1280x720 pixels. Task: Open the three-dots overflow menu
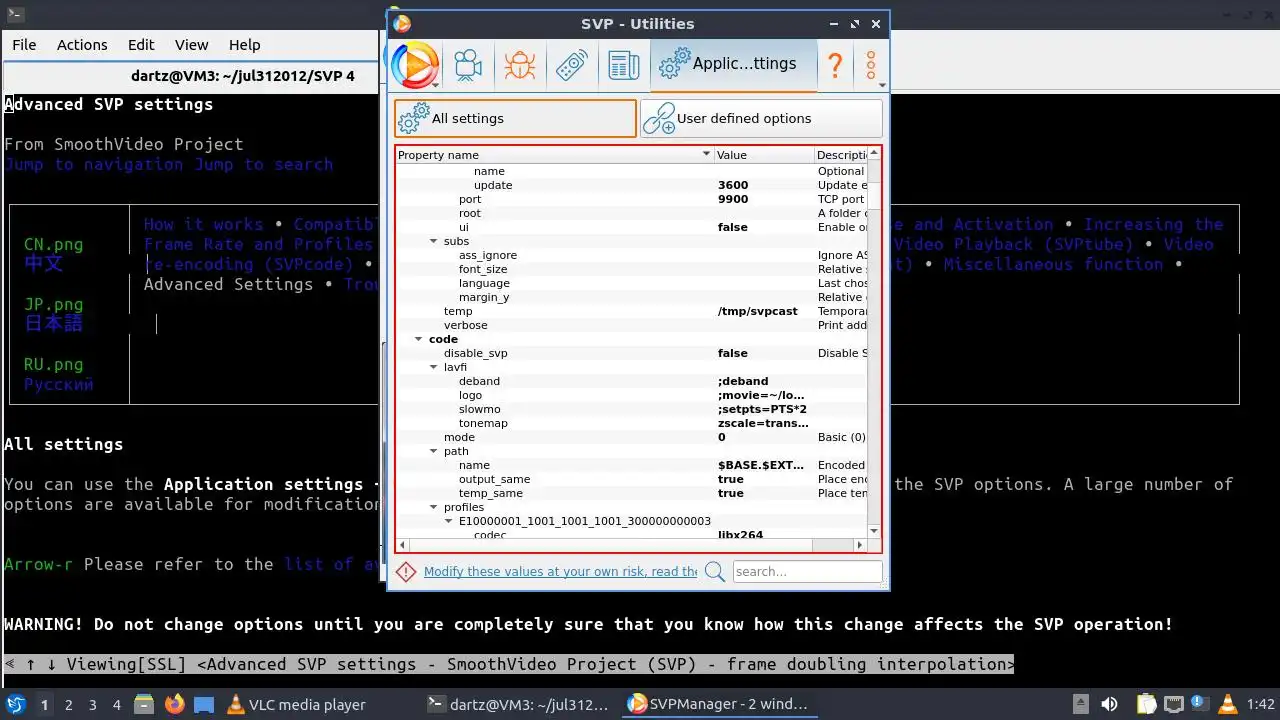pyautogui.click(x=872, y=66)
